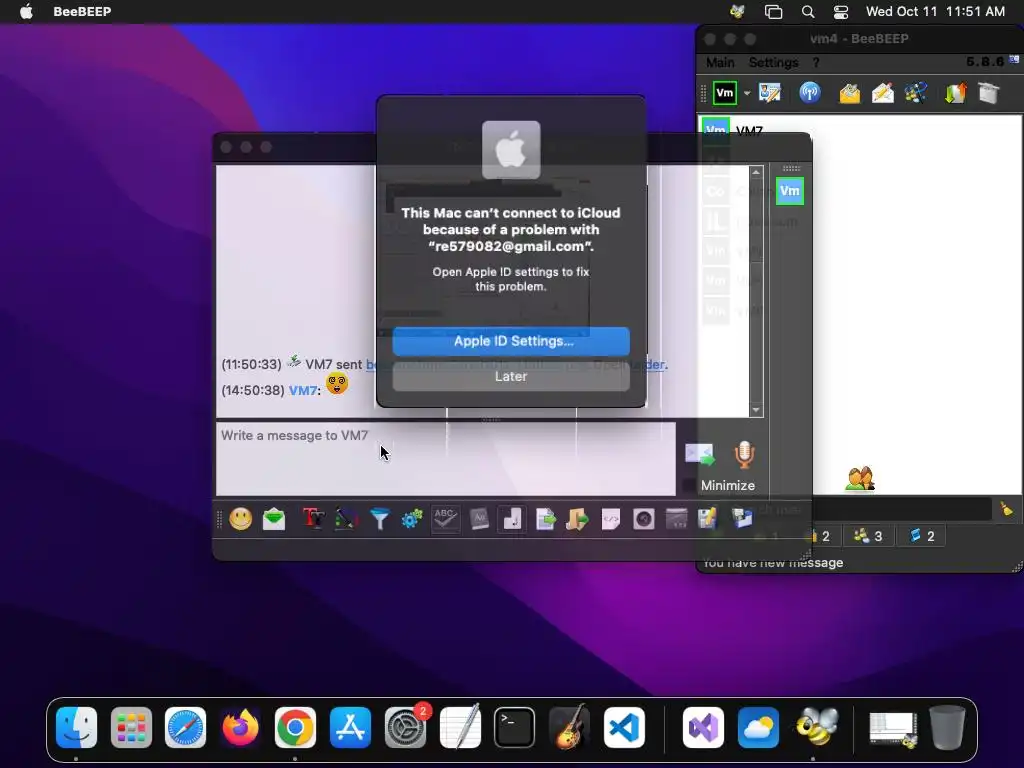Click the code snippet icon in chat toolbar
Screen dimensions: 1024x768
pyautogui.click(x=611, y=519)
